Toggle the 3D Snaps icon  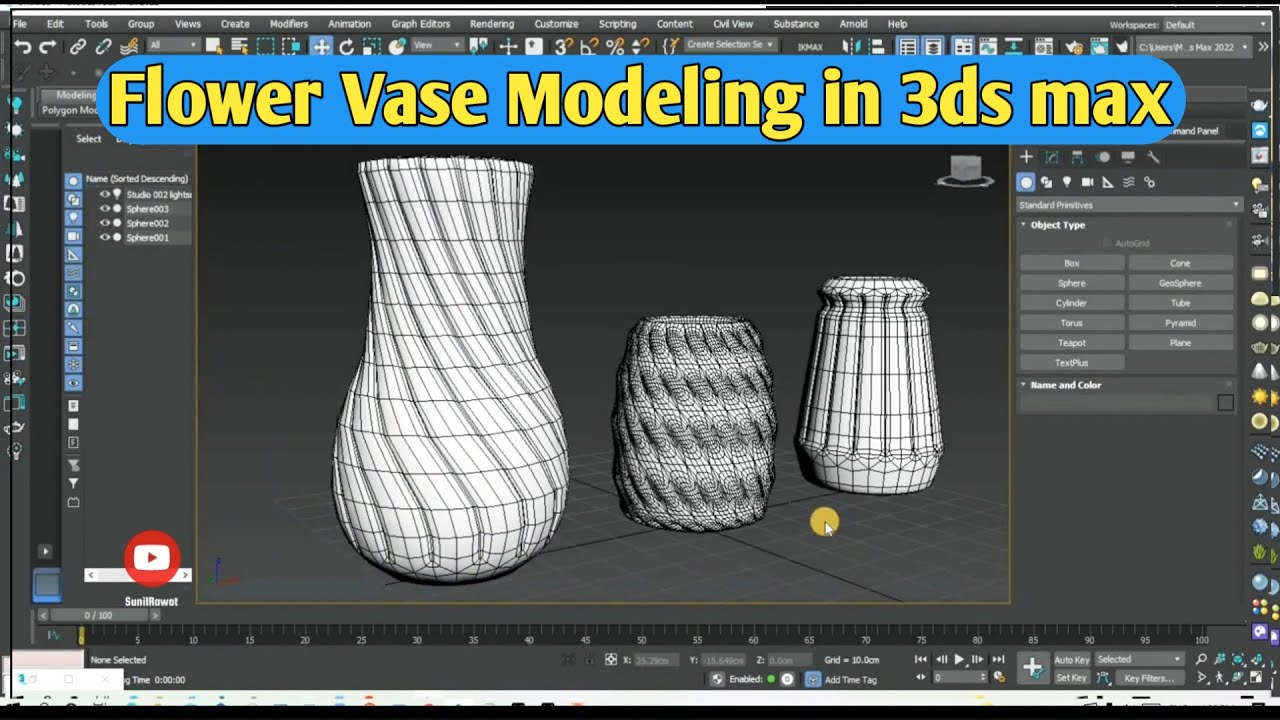(x=564, y=46)
